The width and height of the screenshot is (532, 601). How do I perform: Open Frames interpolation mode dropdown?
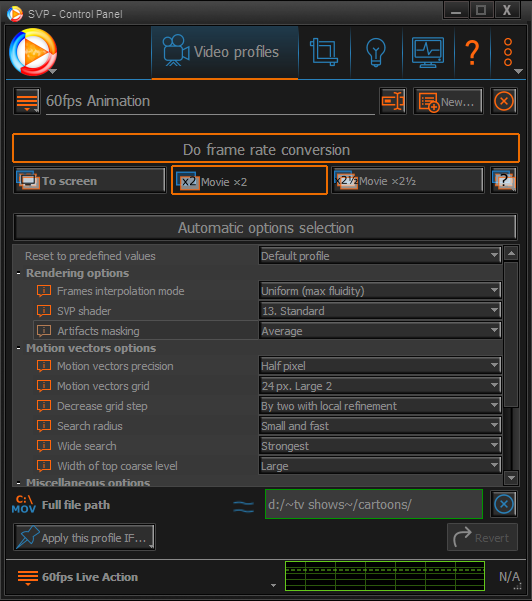tap(380, 291)
